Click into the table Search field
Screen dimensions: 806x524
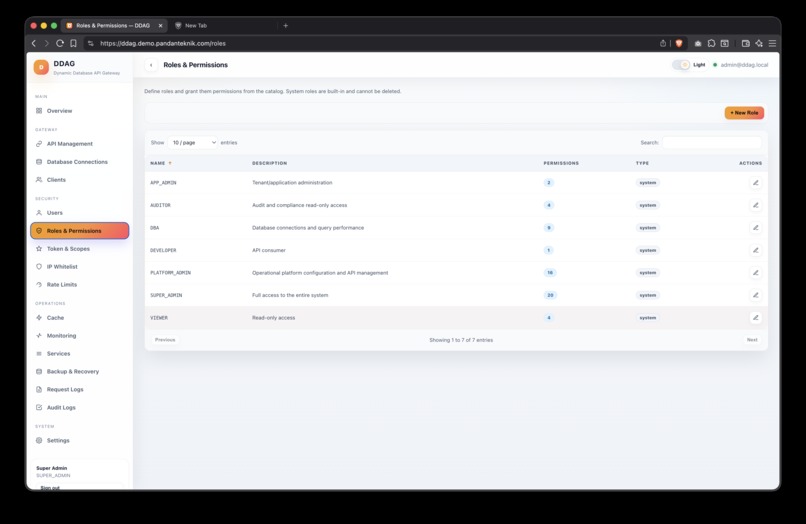(711, 142)
